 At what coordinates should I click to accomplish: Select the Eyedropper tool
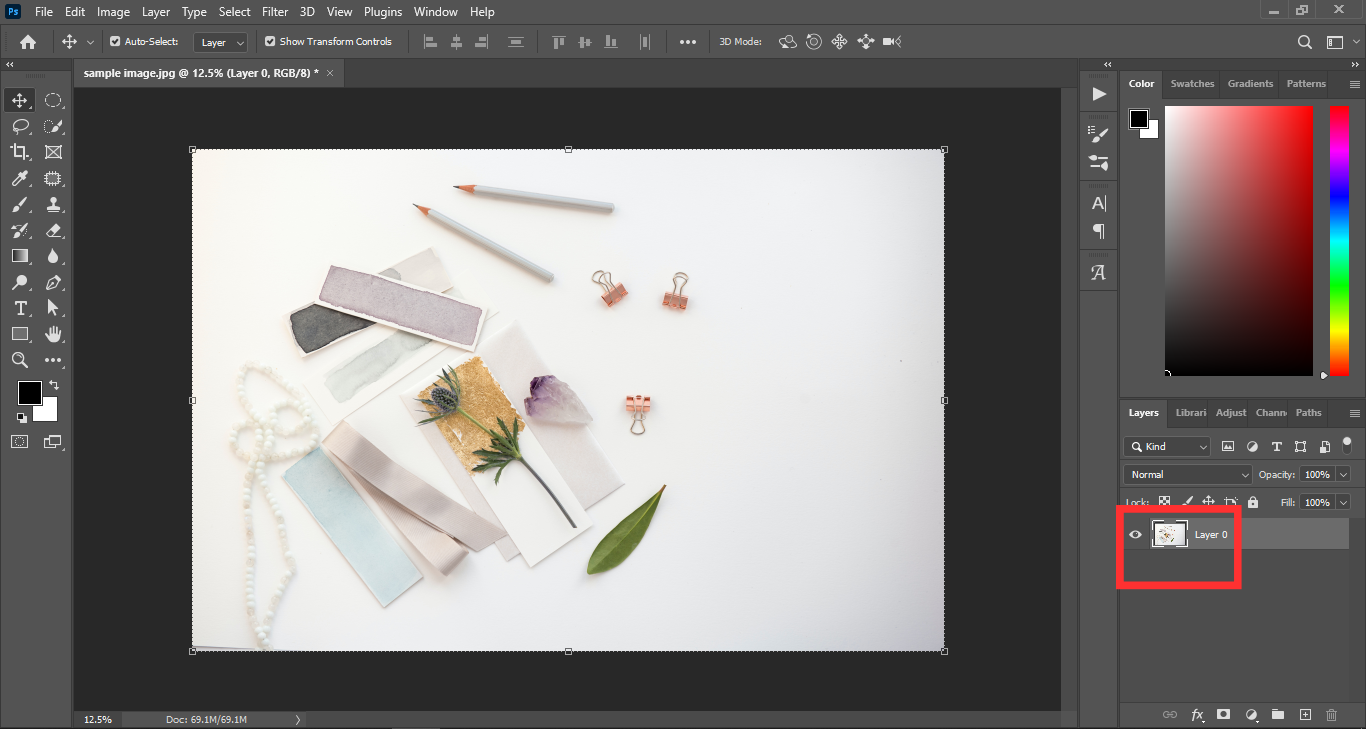19,178
